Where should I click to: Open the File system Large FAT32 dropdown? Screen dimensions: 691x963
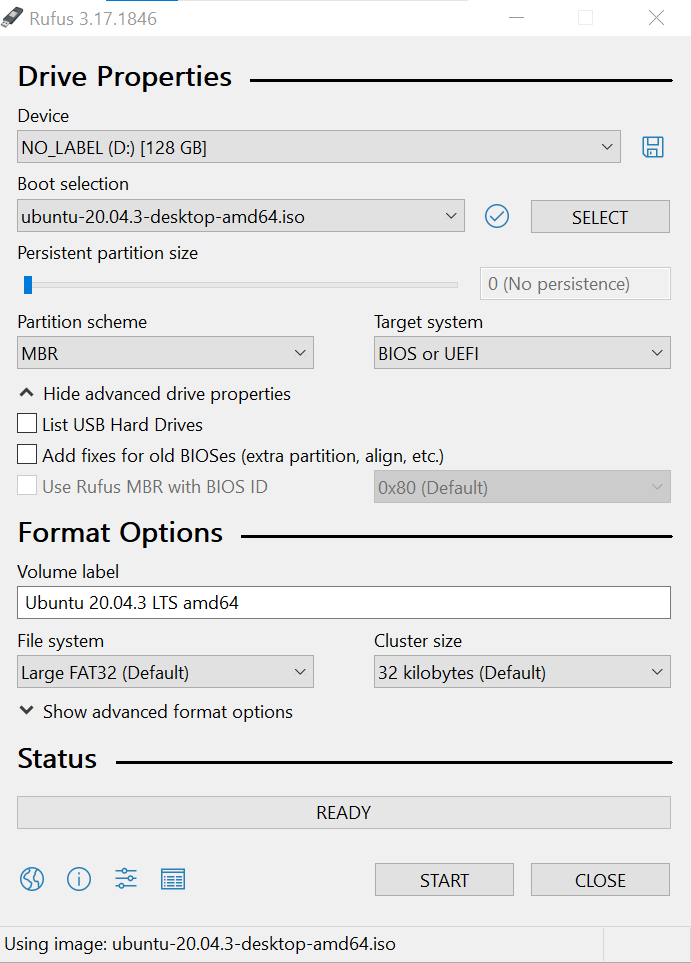click(165, 671)
